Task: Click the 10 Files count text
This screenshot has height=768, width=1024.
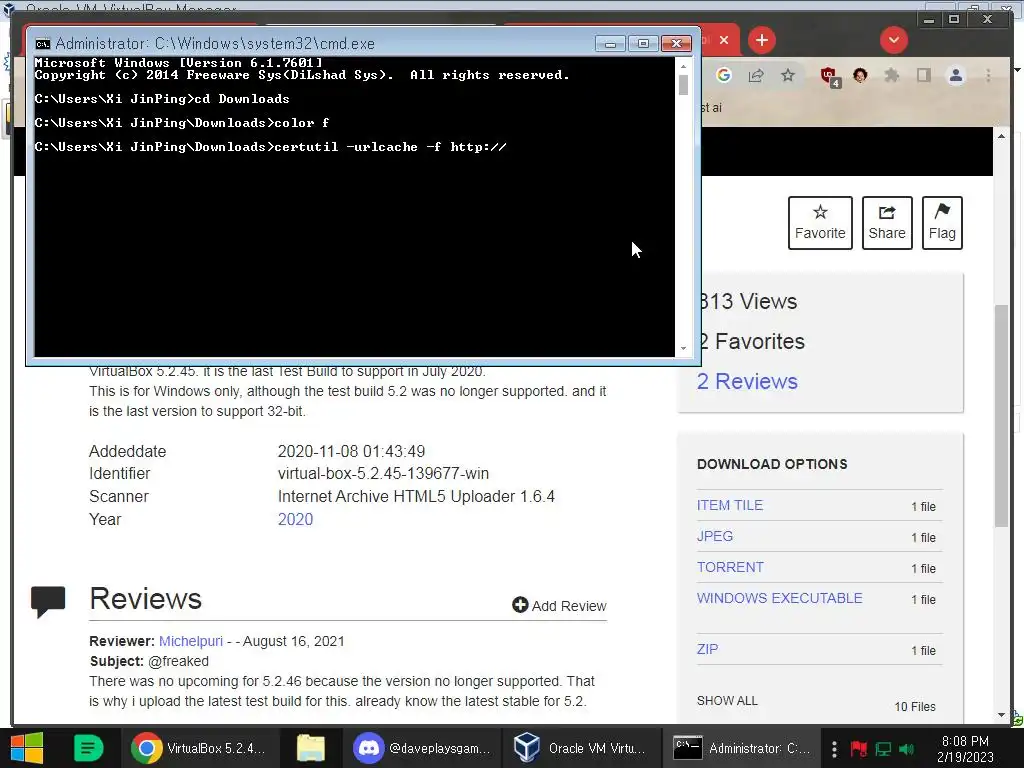Action: (x=915, y=707)
